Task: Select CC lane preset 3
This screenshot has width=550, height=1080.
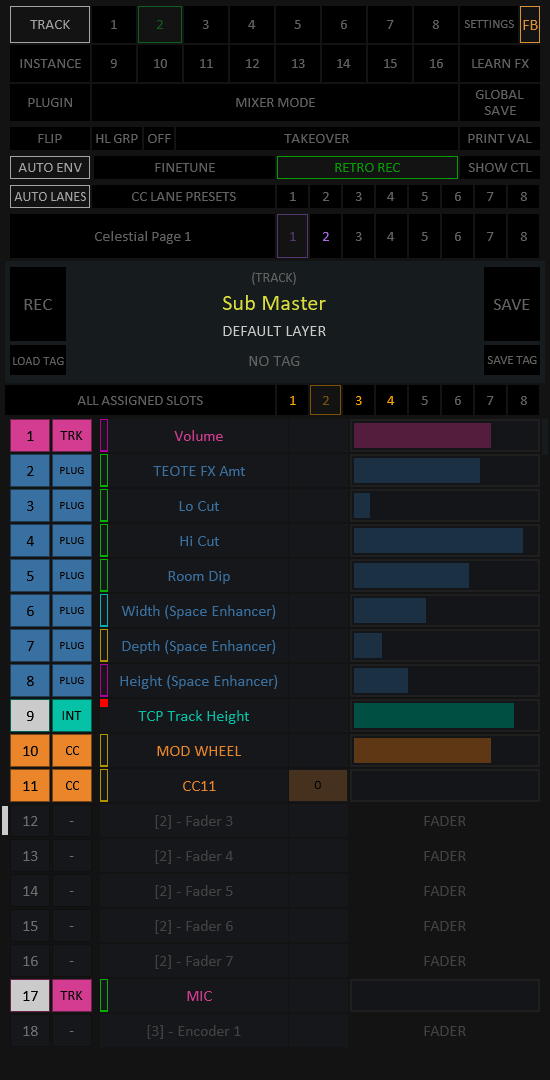Action: click(359, 196)
